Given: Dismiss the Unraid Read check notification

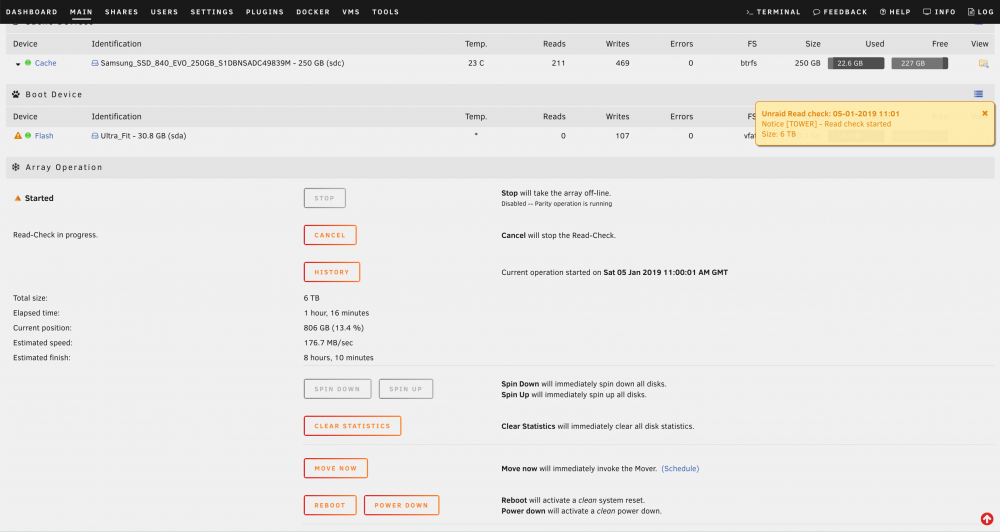Looking at the screenshot, I should pos(985,113).
